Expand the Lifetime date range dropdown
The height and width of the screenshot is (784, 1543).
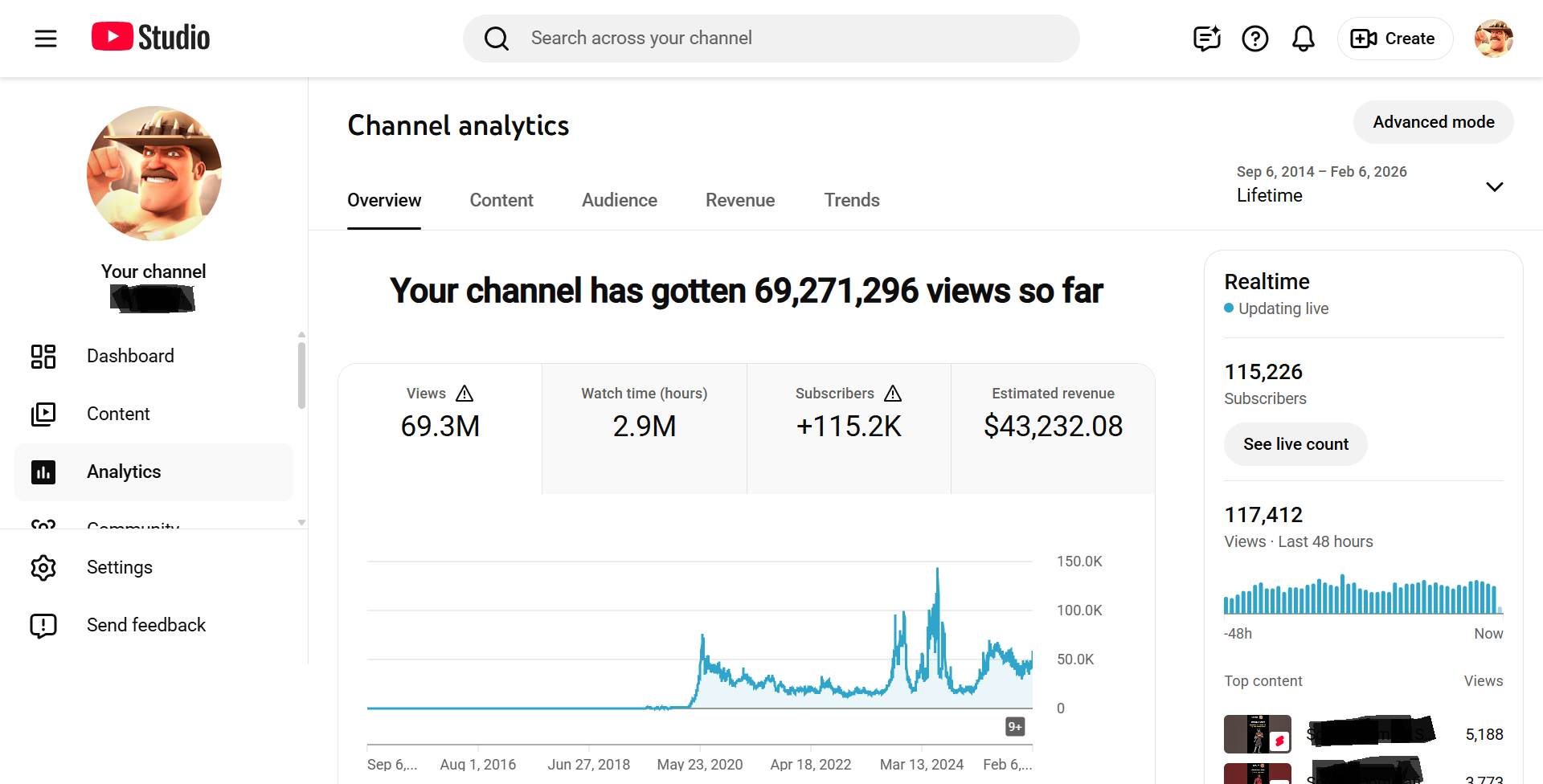coord(1494,187)
